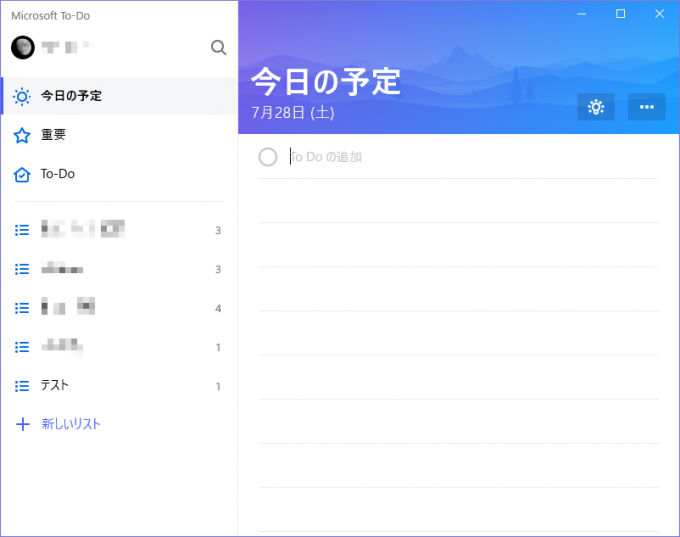Open the first blurred list with count 3

tap(119, 229)
